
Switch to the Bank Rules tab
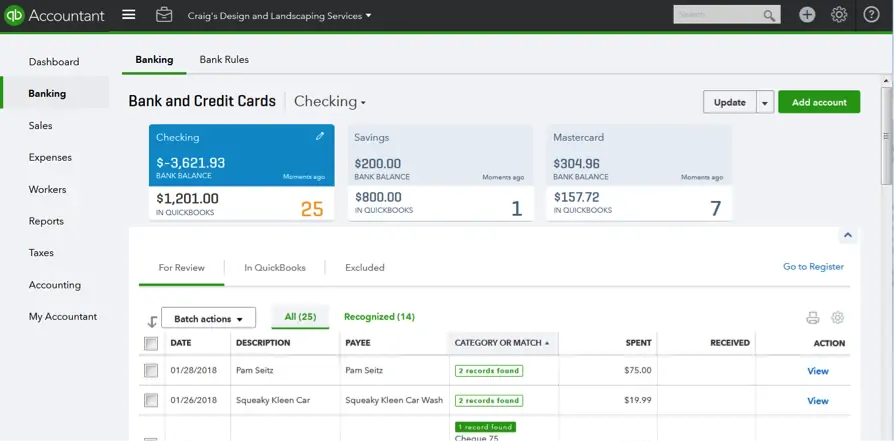[224, 60]
